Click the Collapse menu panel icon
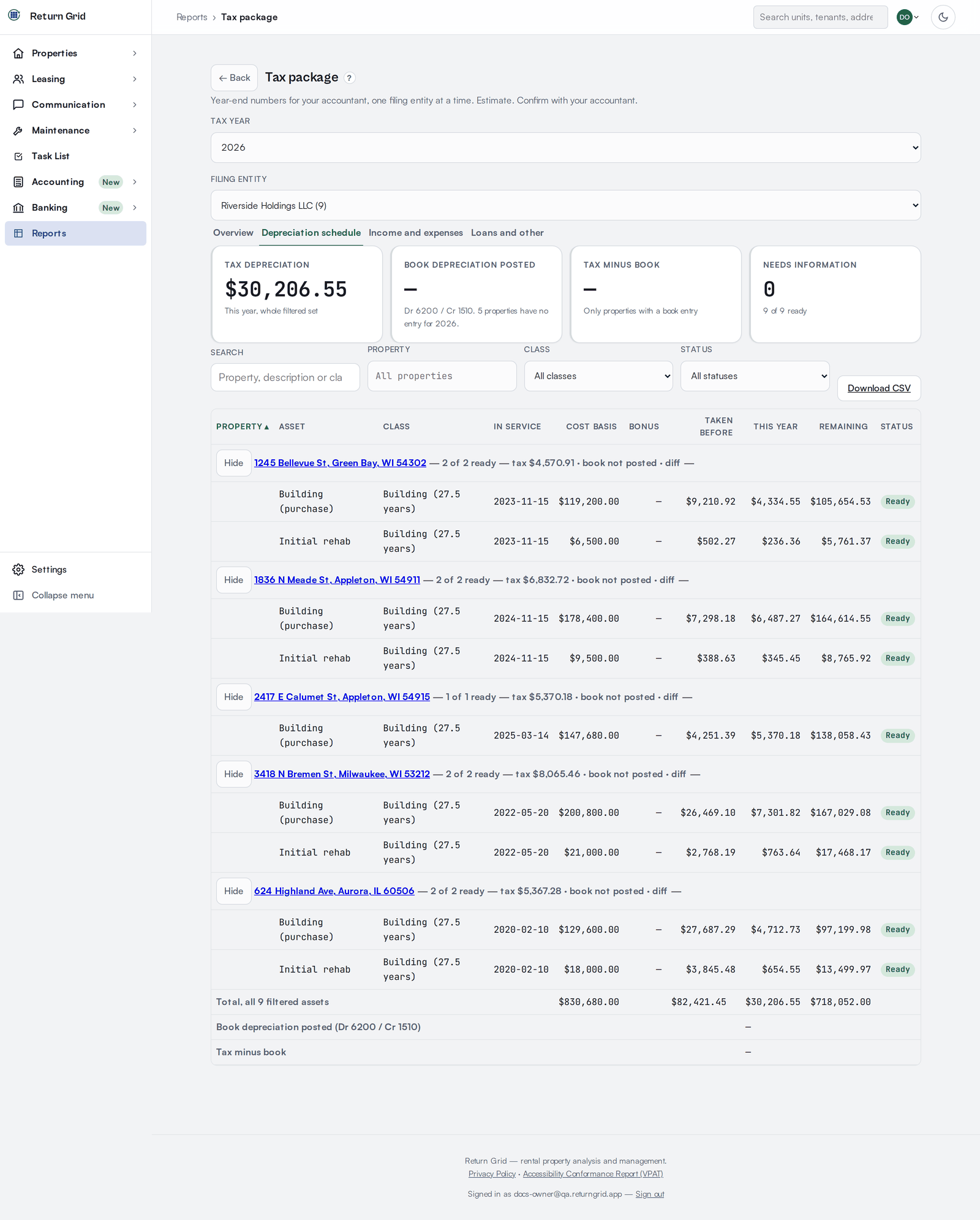 pyautogui.click(x=18, y=595)
